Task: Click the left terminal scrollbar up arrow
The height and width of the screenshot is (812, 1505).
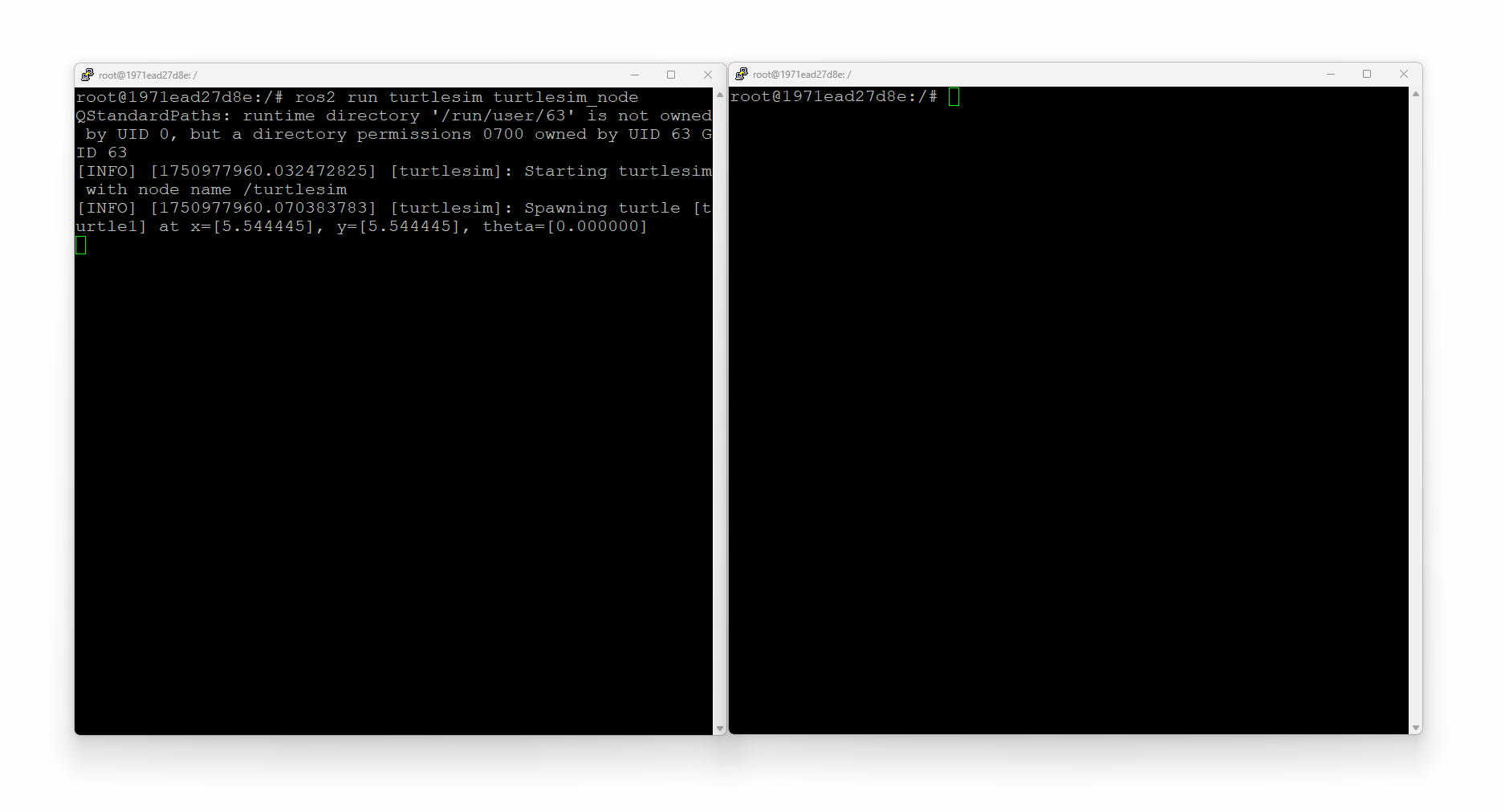Action: click(720, 95)
